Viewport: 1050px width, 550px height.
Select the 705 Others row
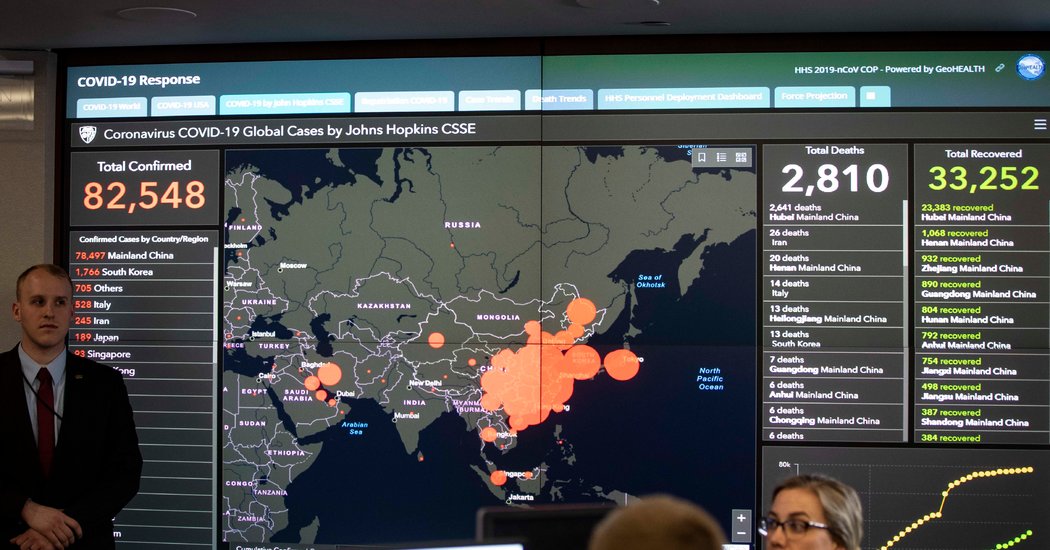141,288
